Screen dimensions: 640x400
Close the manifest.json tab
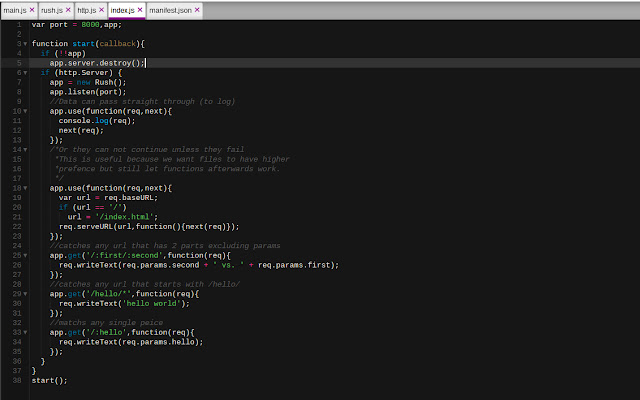click(x=197, y=10)
